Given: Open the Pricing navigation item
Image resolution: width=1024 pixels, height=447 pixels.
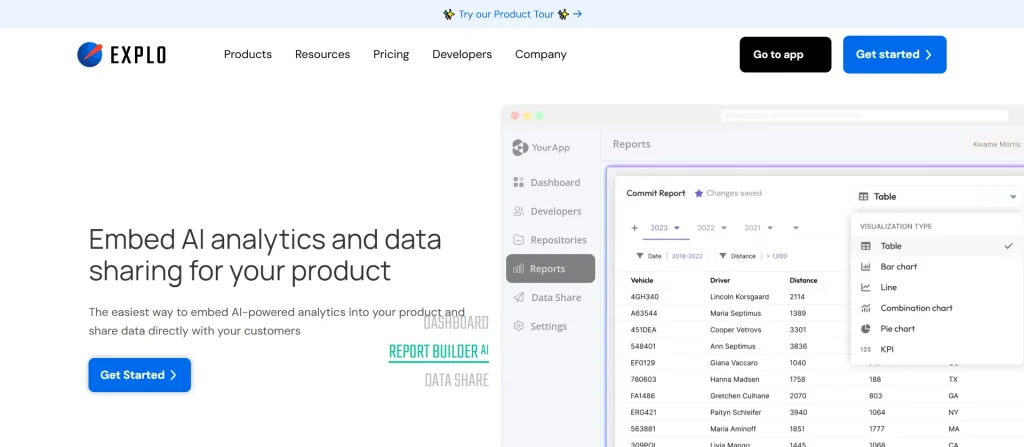Looking at the screenshot, I should (391, 55).
